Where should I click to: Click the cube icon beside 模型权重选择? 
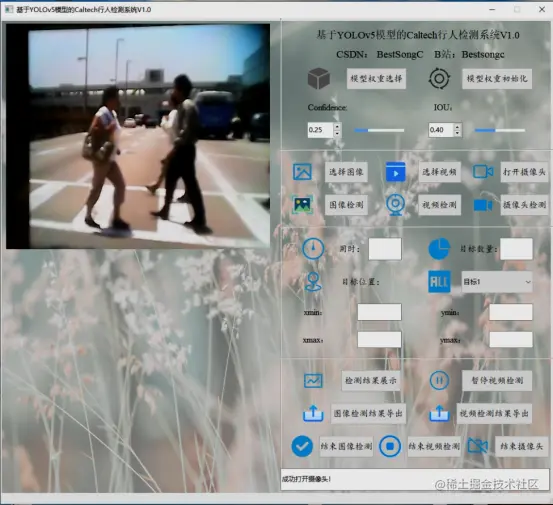point(319,79)
